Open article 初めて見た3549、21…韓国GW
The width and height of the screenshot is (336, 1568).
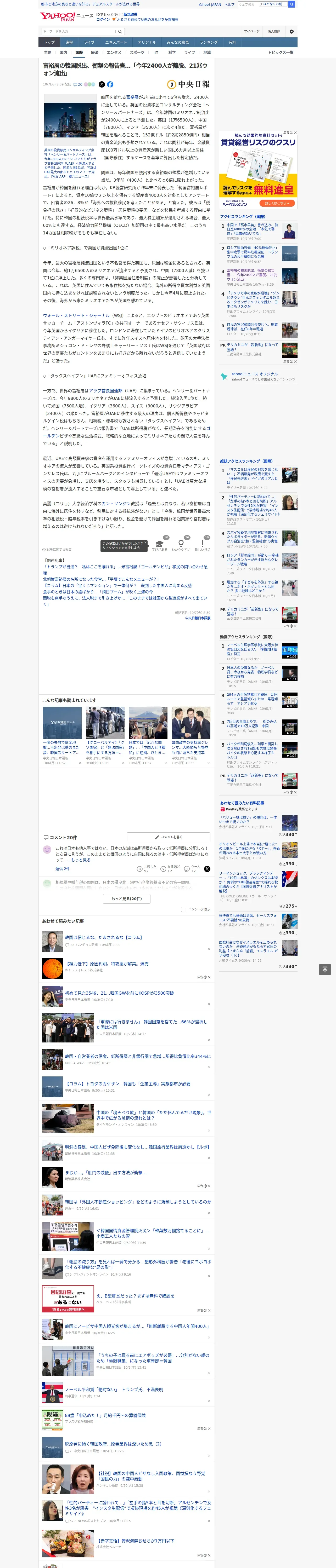120,993
